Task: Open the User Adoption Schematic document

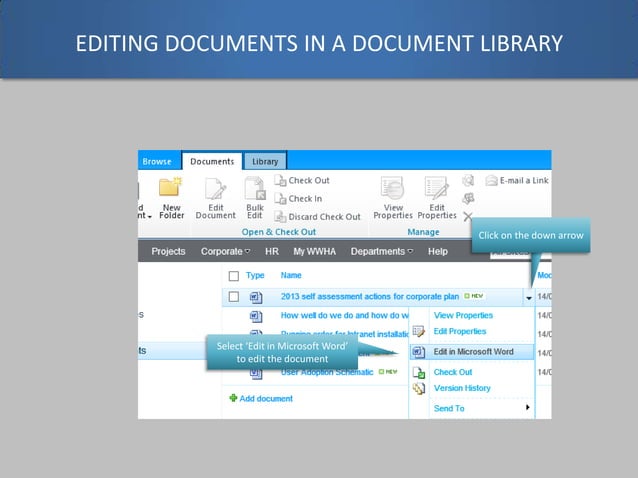Action: (327, 372)
